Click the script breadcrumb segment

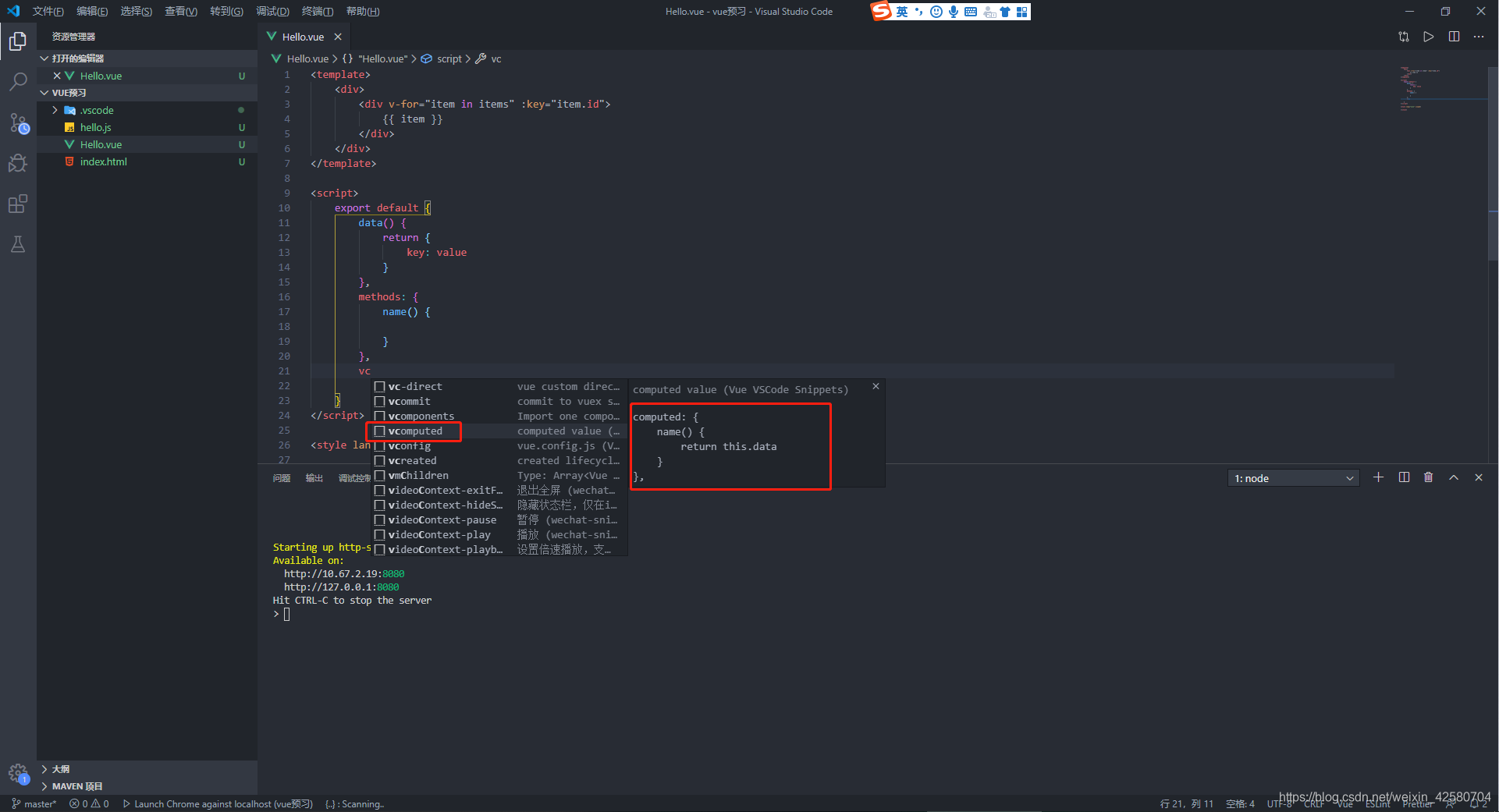pos(442,59)
